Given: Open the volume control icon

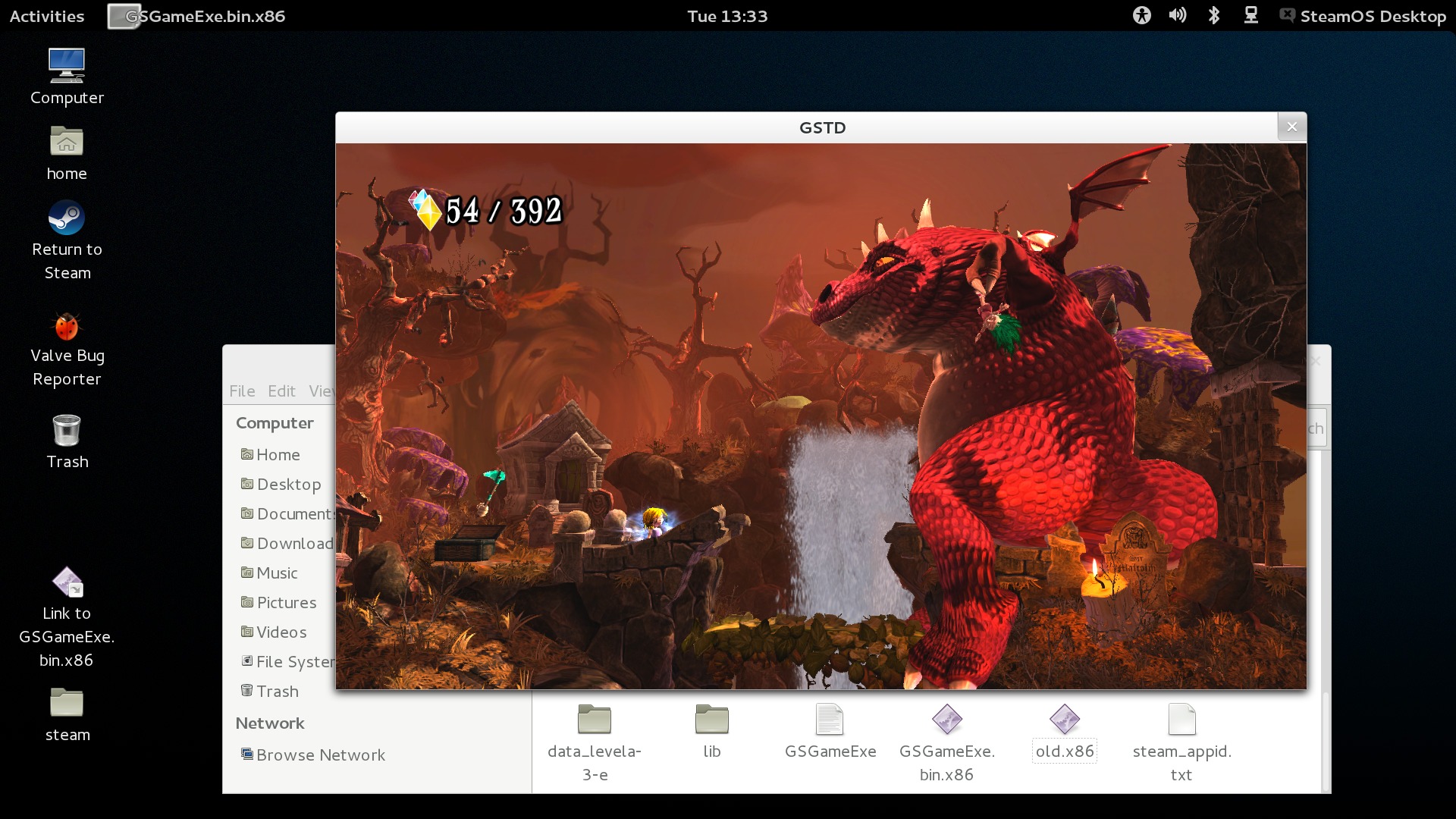Looking at the screenshot, I should pos(1177,16).
